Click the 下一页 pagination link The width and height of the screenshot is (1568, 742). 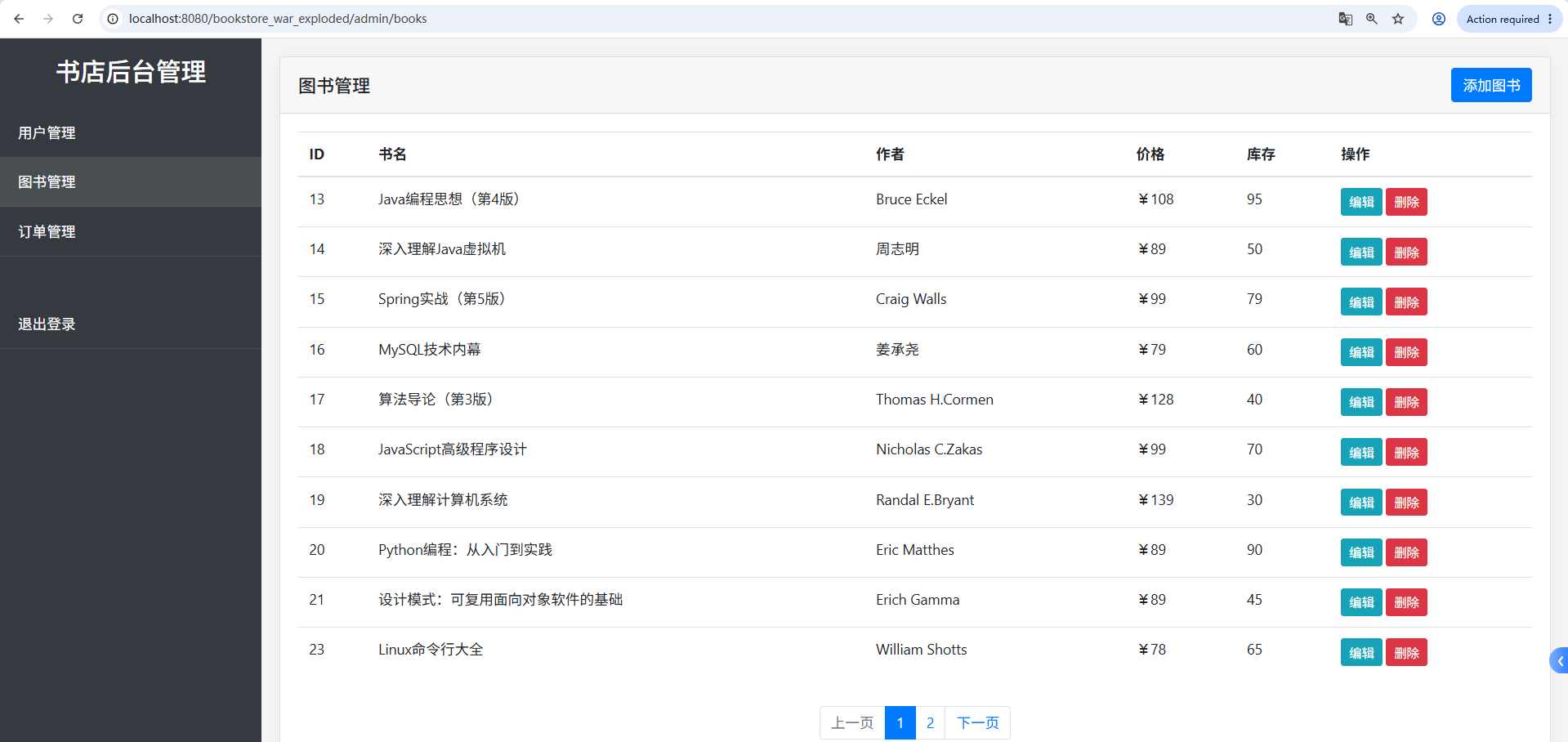[x=977, y=722]
